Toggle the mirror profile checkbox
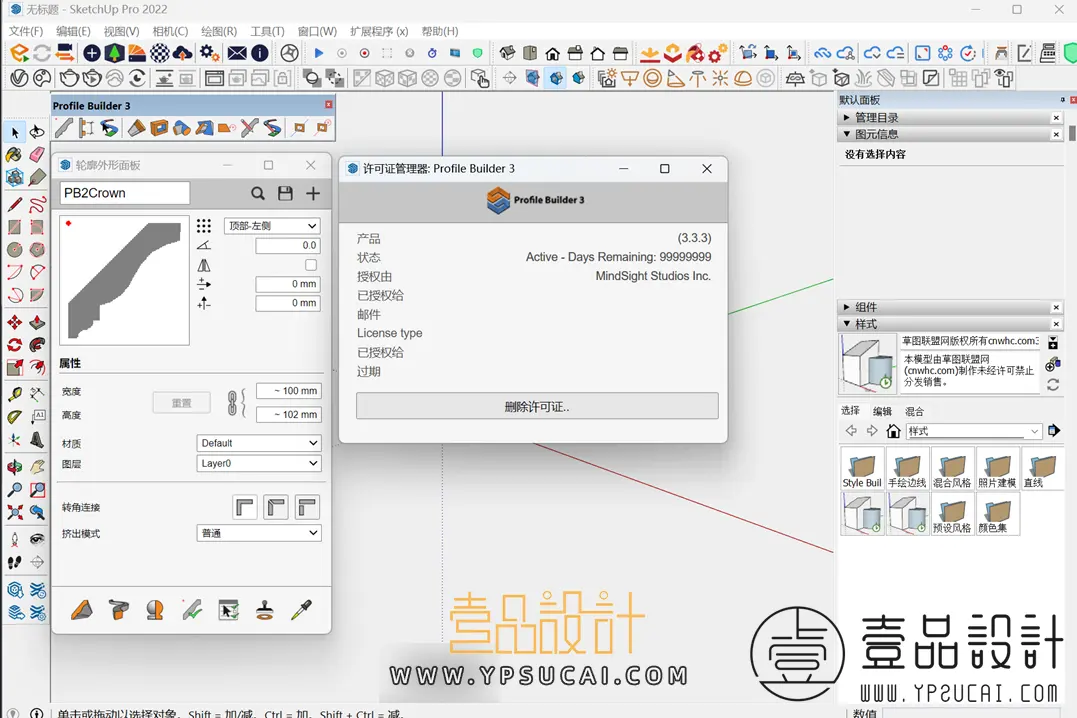Viewport: 1077px width, 718px height. click(x=311, y=265)
